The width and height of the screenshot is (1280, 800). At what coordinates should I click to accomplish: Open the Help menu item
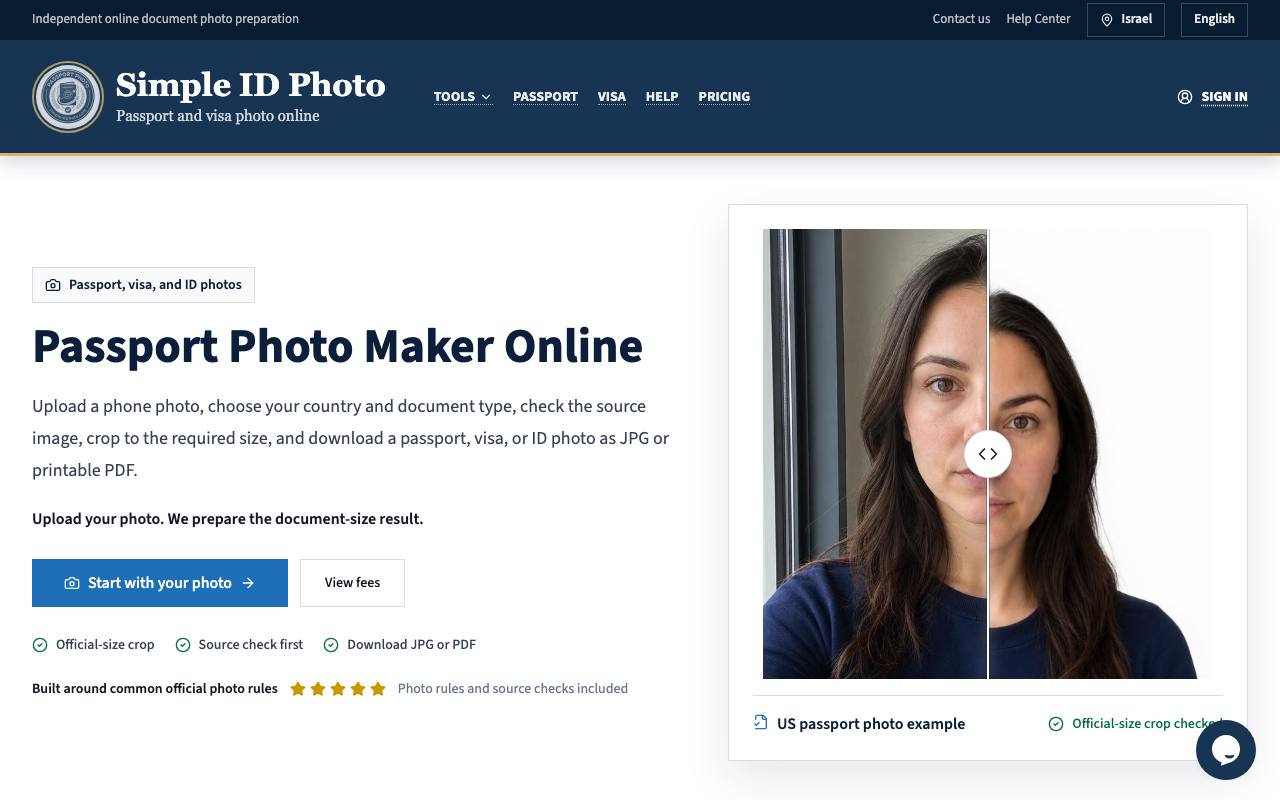(662, 97)
